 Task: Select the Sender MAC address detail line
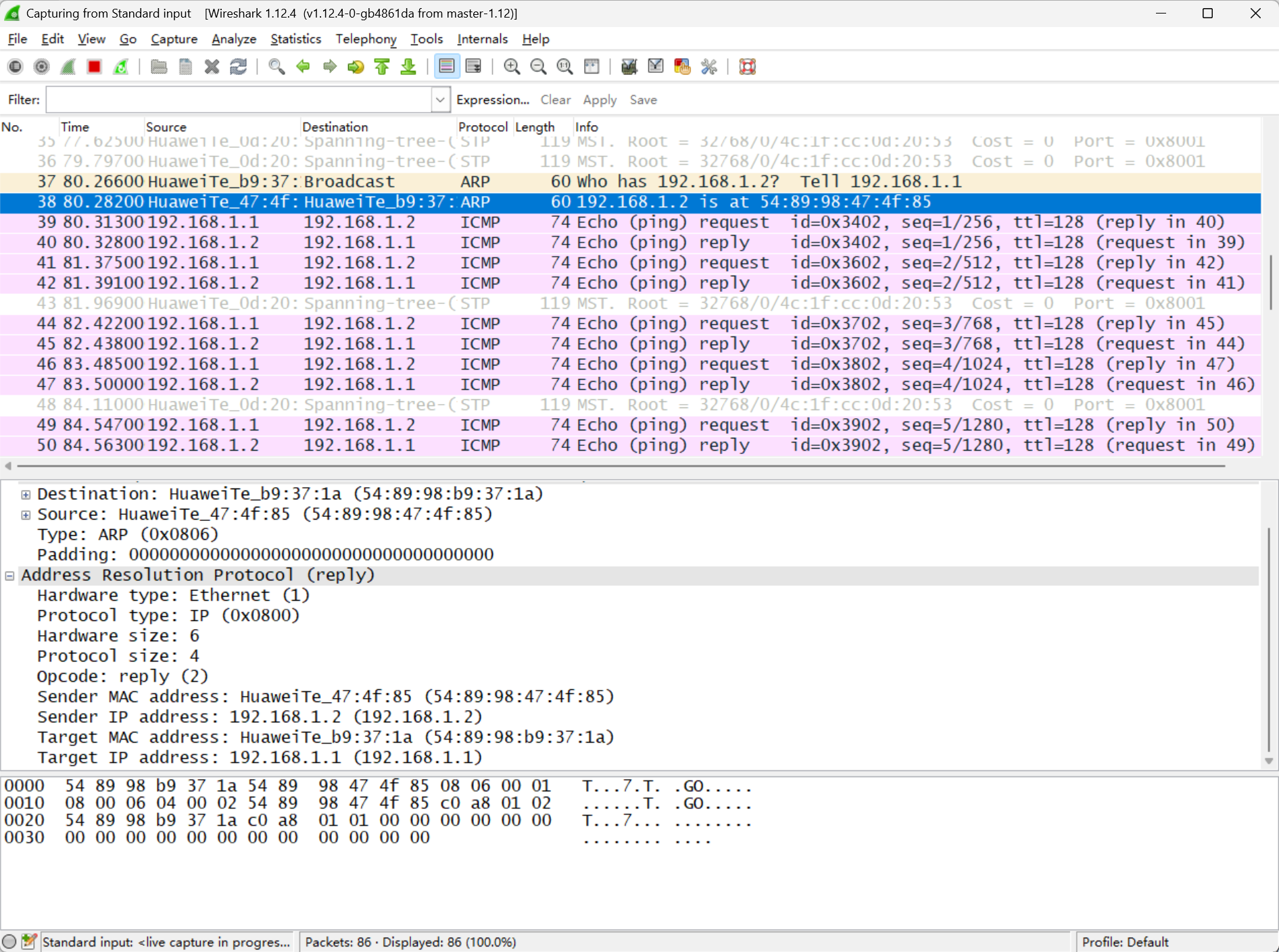tap(325, 697)
